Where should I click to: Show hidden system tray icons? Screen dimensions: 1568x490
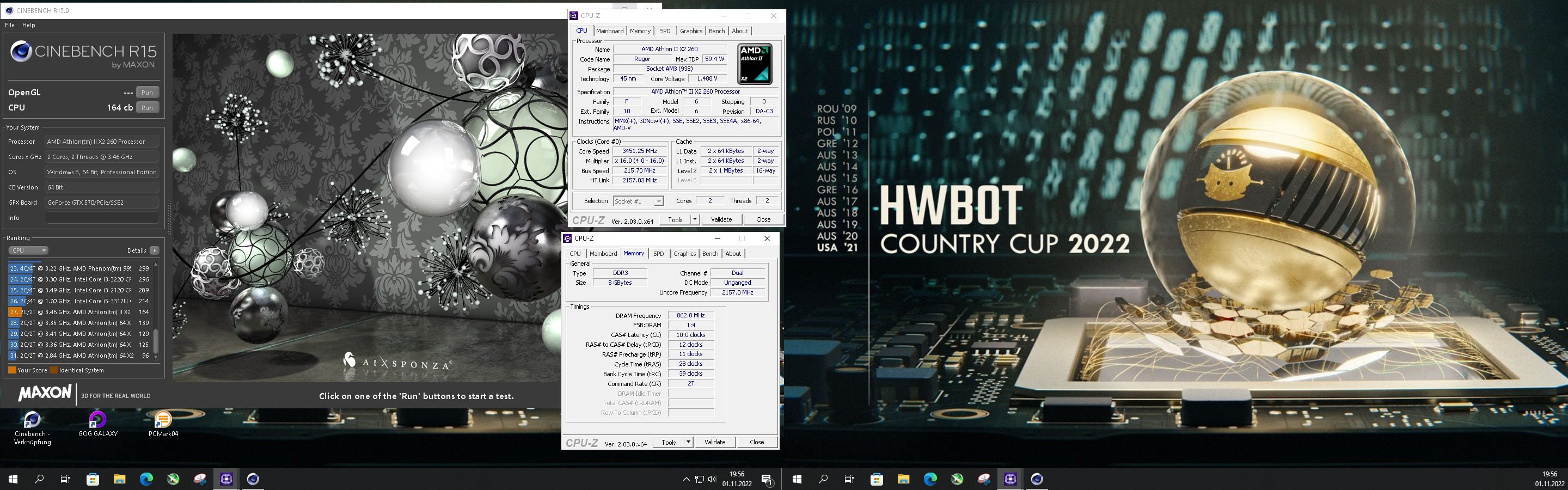point(686,480)
